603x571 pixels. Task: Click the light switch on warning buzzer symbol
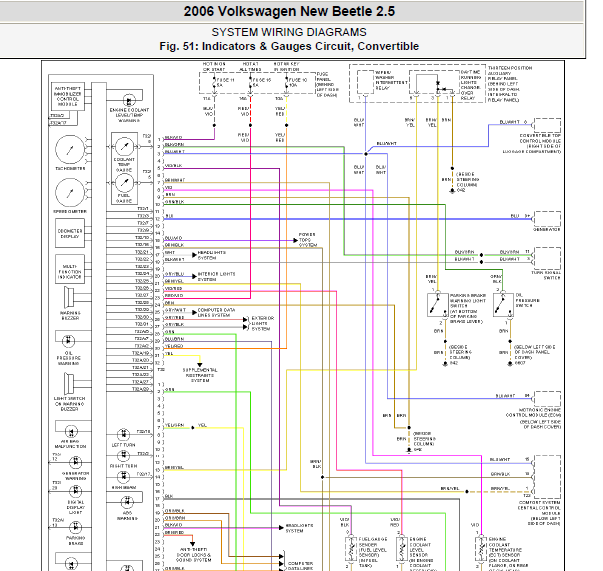click(x=69, y=384)
